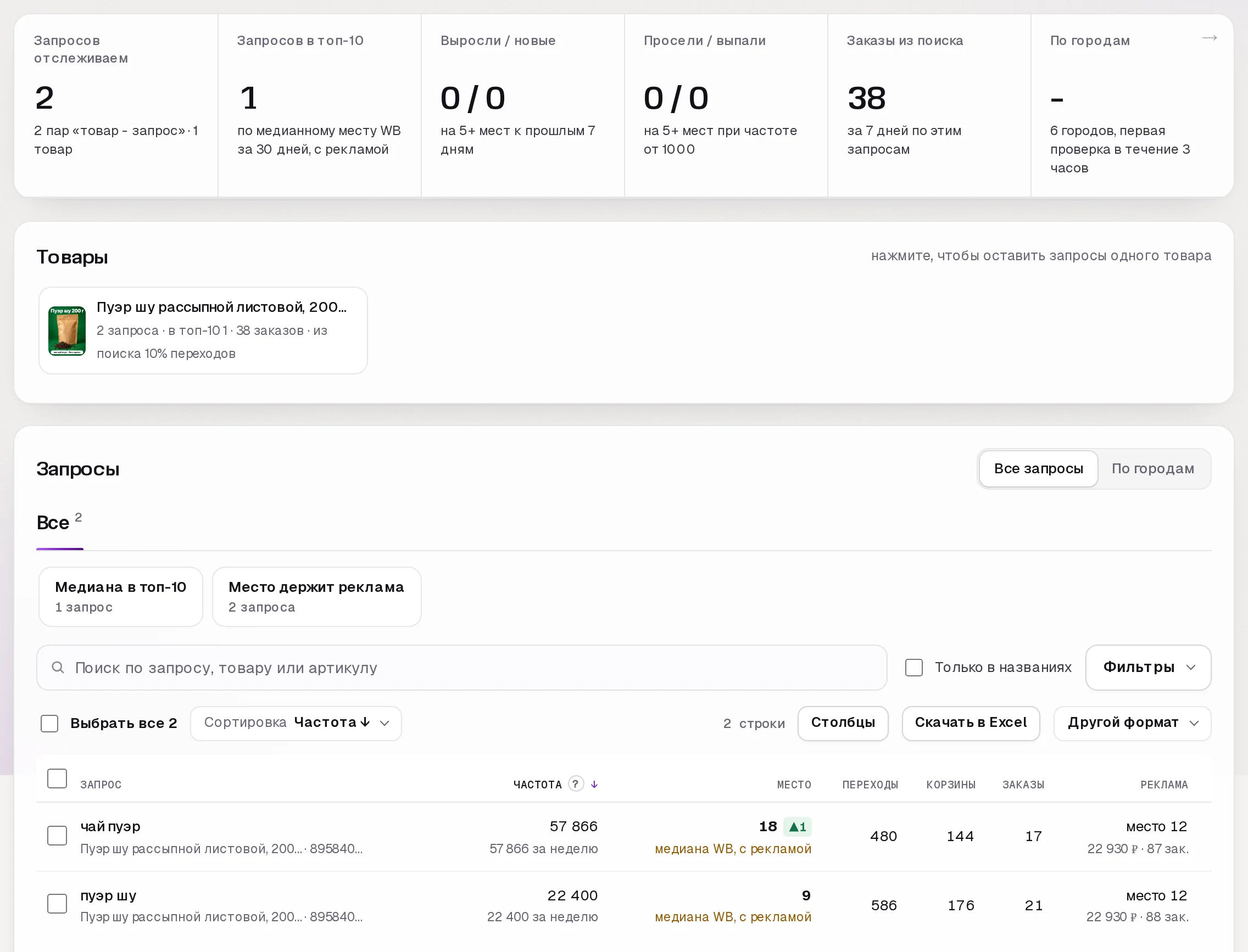Click the Столбцы button
Viewport: 1248px width, 952px height.
click(x=843, y=723)
